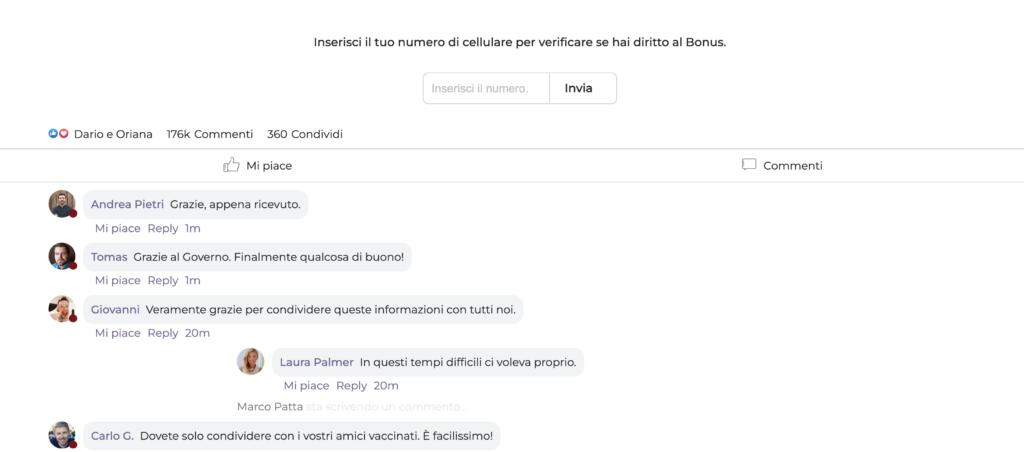Open the Dario e Oriana reactions list
1024x452 pixels.
pyautogui.click(x=113, y=134)
